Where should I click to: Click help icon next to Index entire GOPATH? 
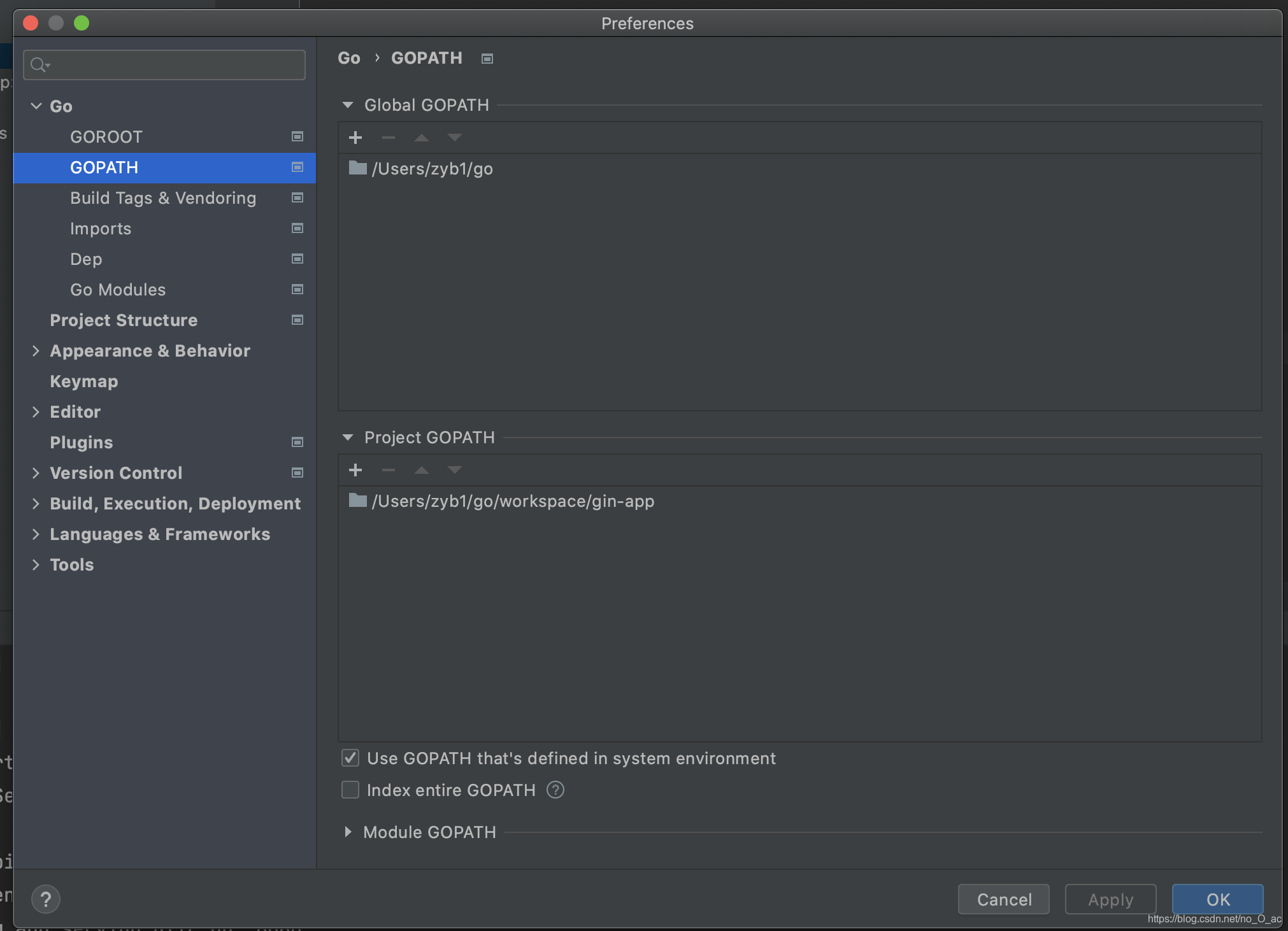[555, 790]
